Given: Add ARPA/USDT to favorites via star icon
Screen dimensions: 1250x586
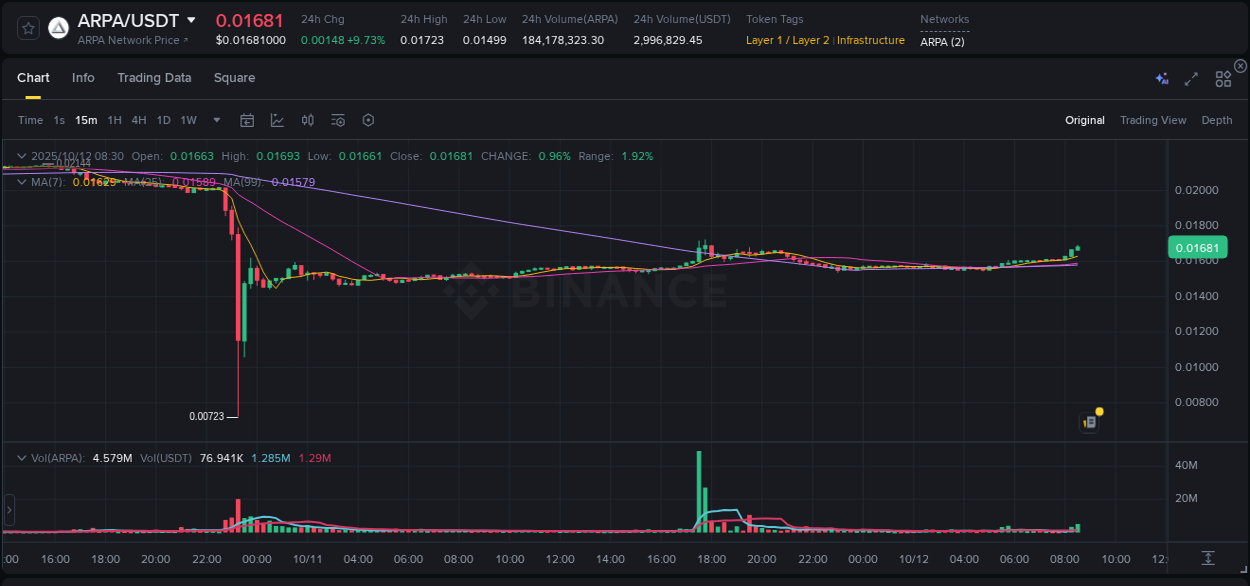Looking at the screenshot, I should pyautogui.click(x=27, y=27).
